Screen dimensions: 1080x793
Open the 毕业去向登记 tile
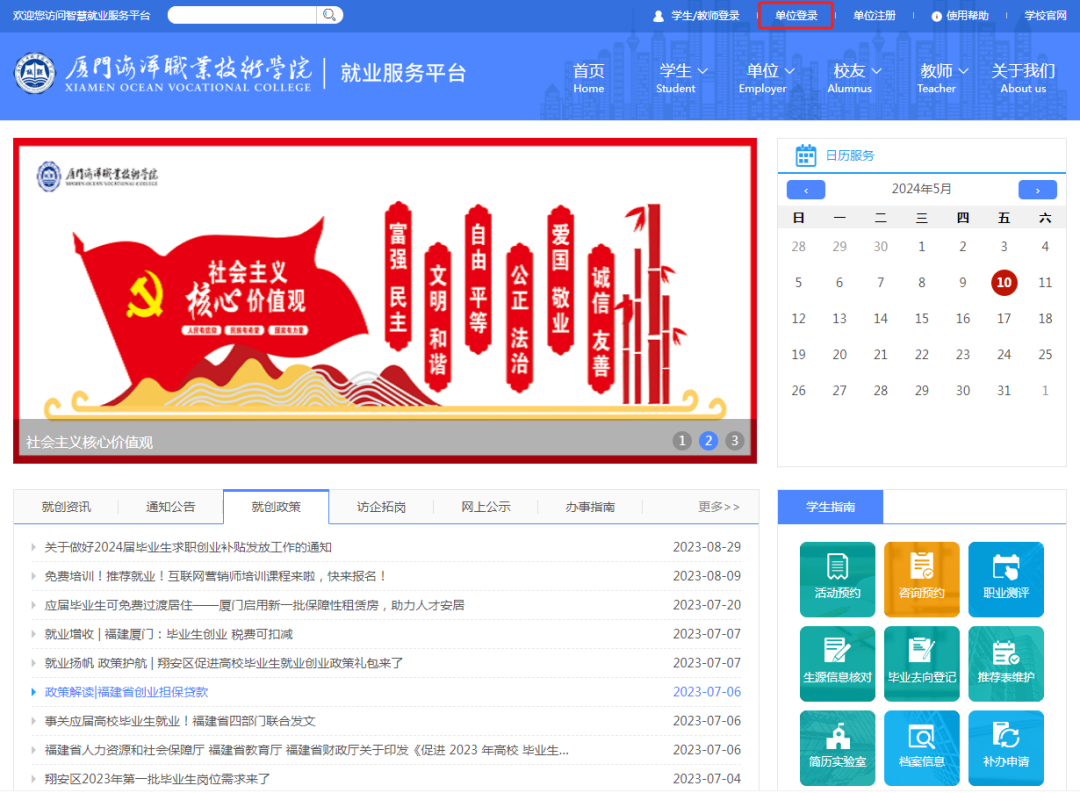pyautogui.click(x=921, y=663)
